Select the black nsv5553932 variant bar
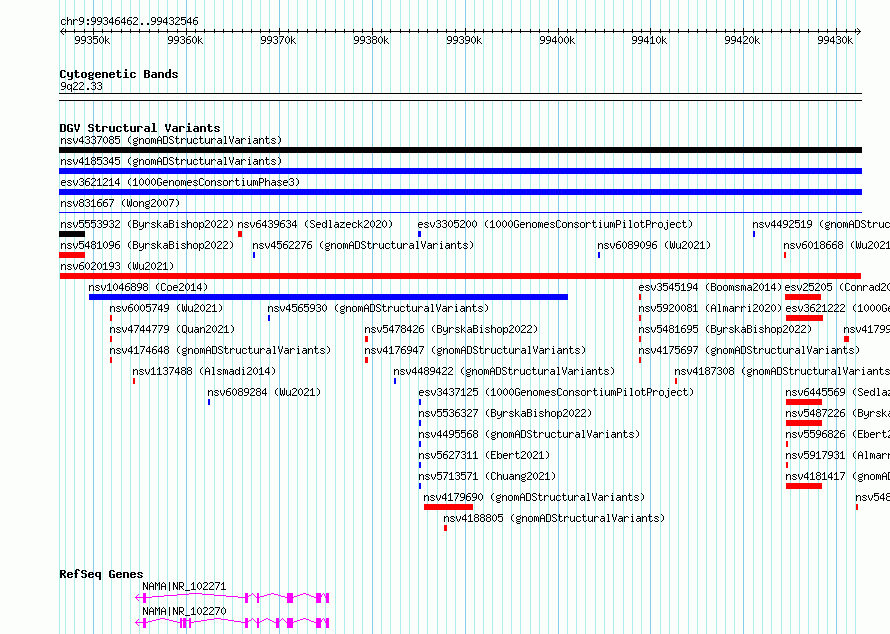Screen dimensions: 890x634 (x=72, y=234)
